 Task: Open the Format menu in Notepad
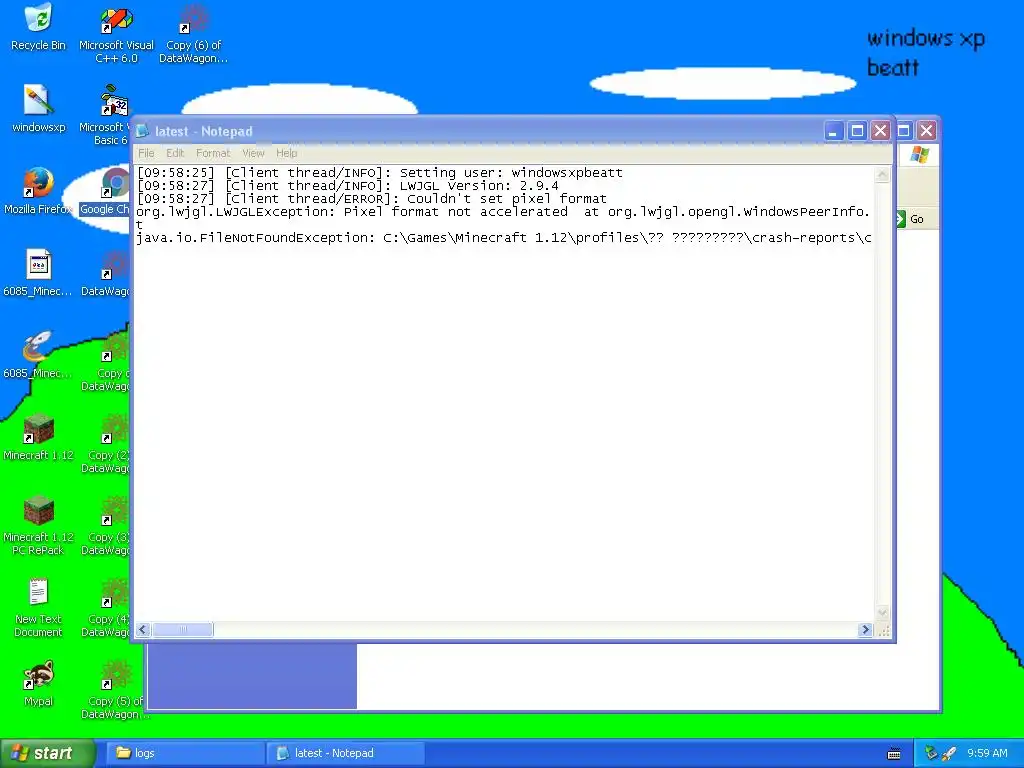(213, 153)
